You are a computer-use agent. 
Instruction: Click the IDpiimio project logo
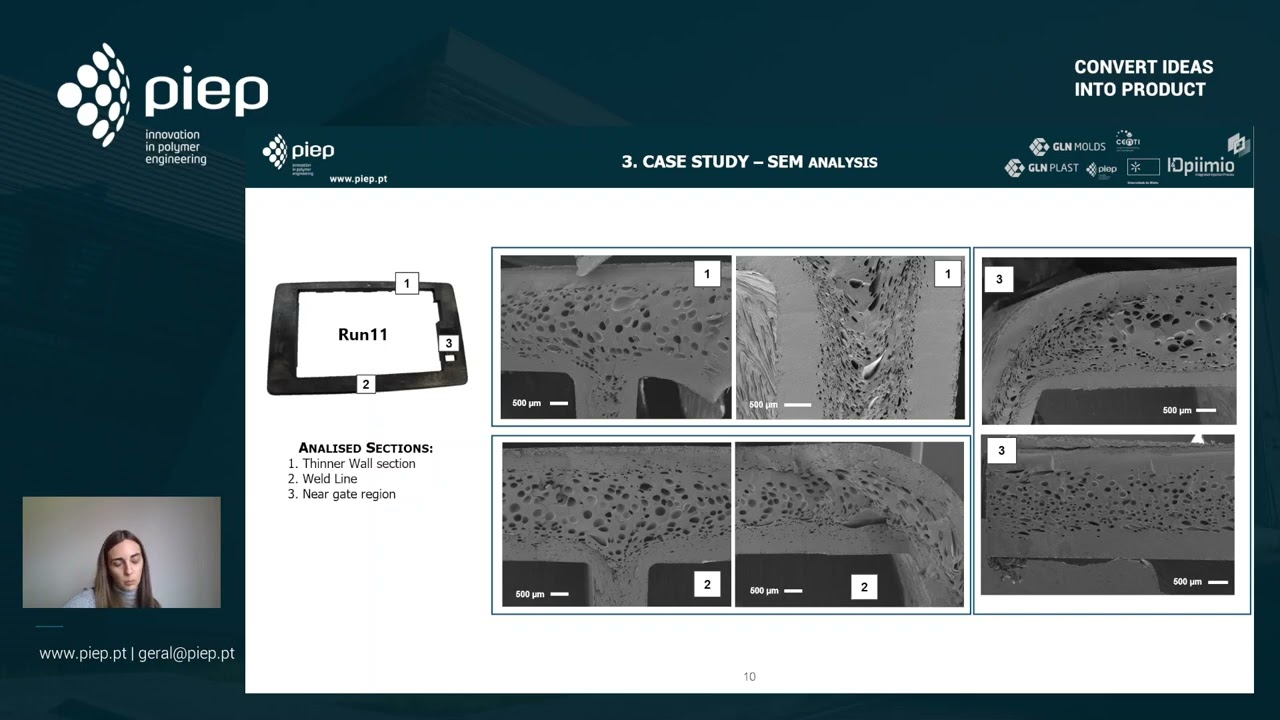tap(1201, 167)
